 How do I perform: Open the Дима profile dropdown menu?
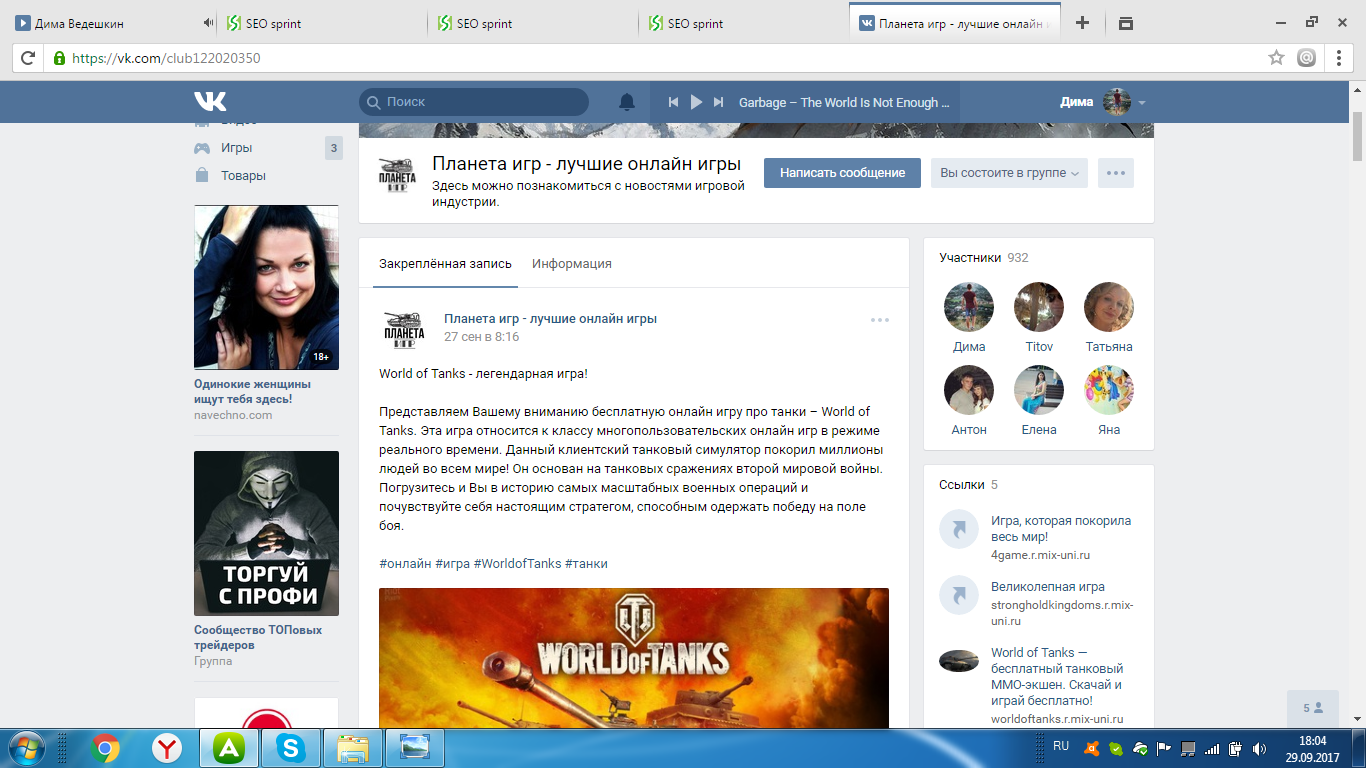(1103, 102)
